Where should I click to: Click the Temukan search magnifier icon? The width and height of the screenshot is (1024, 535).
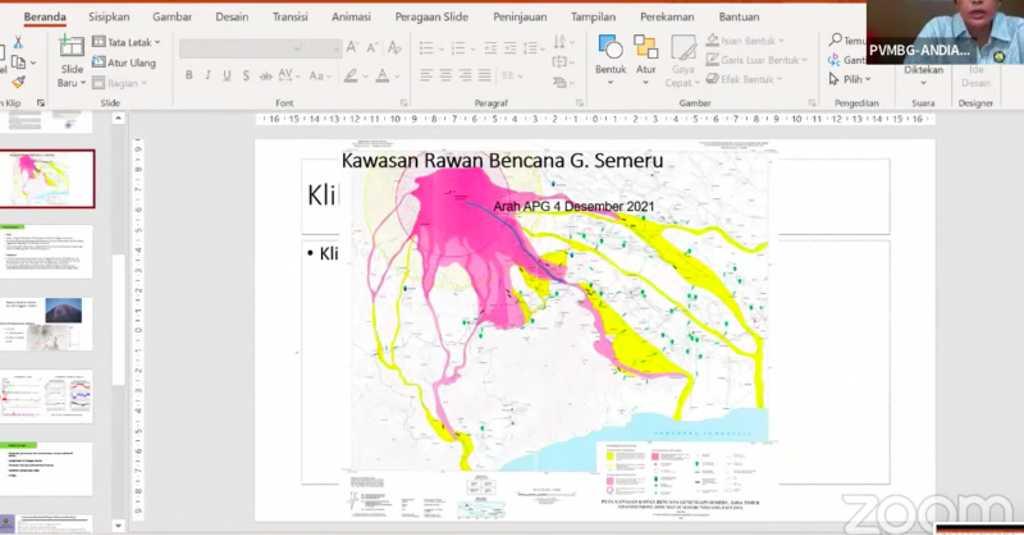pos(835,40)
